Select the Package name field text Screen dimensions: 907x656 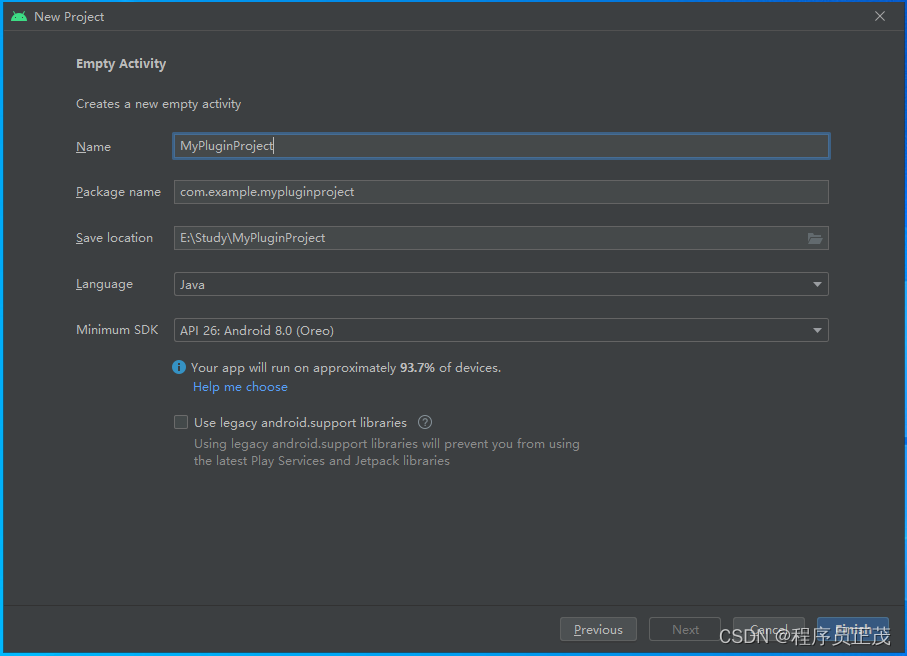point(500,192)
